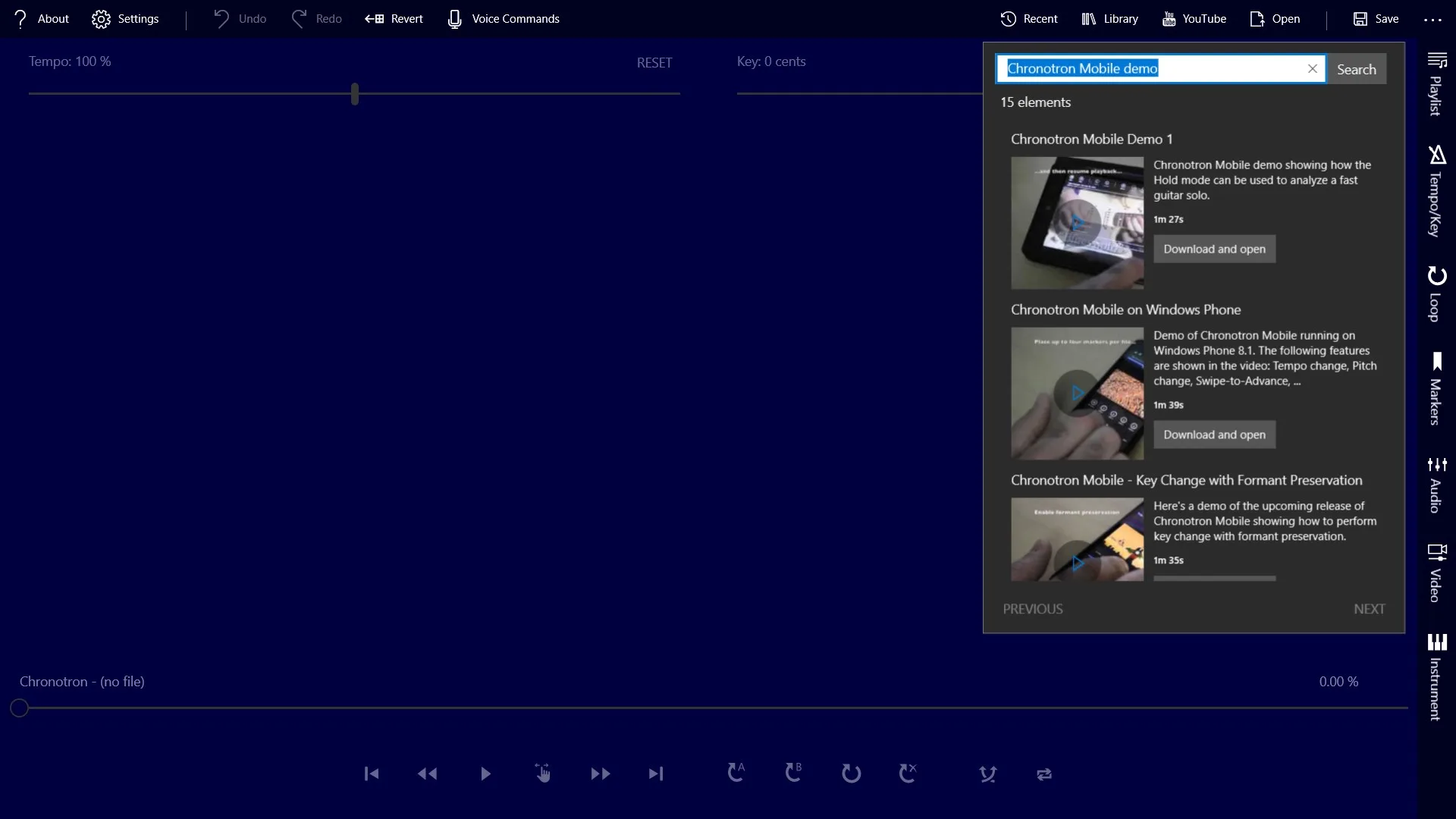1456x819 pixels.
Task: Adjust the Tempo slider handle
Action: [x=355, y=94]
